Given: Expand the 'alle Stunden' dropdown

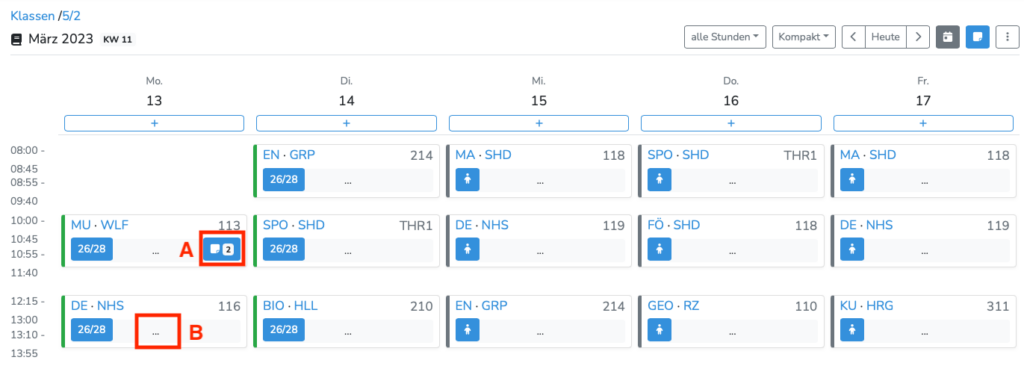Looking at the screenshot, I should [725, 37].
